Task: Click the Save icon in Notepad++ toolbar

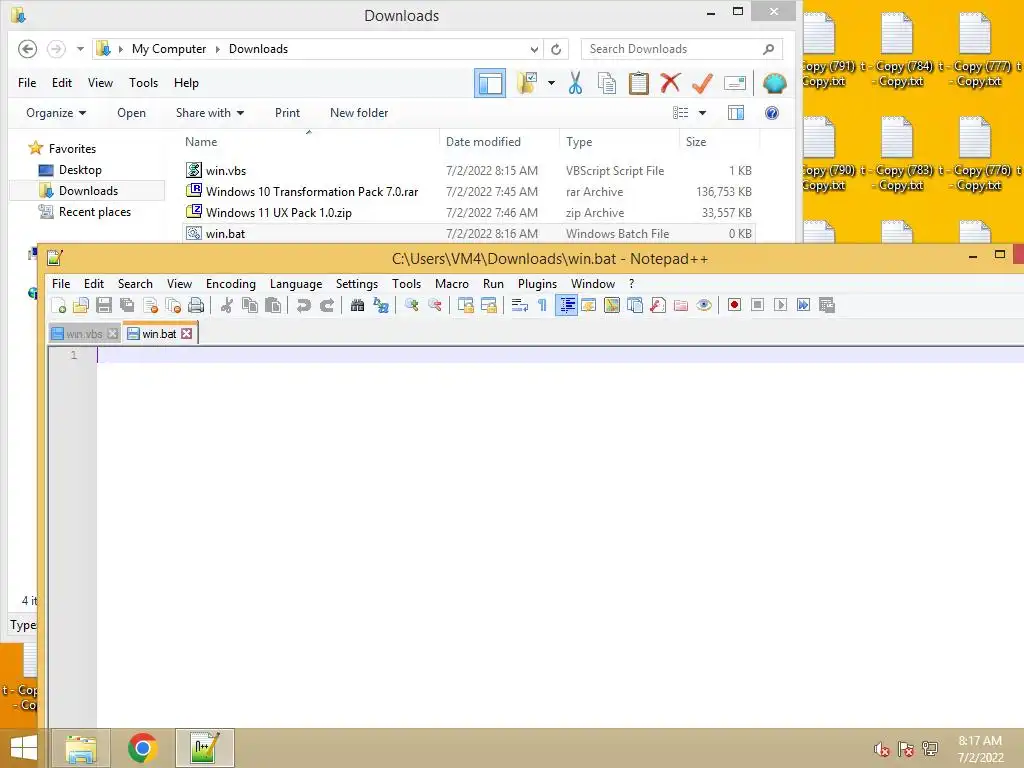Action: click(x=104, y=305)
